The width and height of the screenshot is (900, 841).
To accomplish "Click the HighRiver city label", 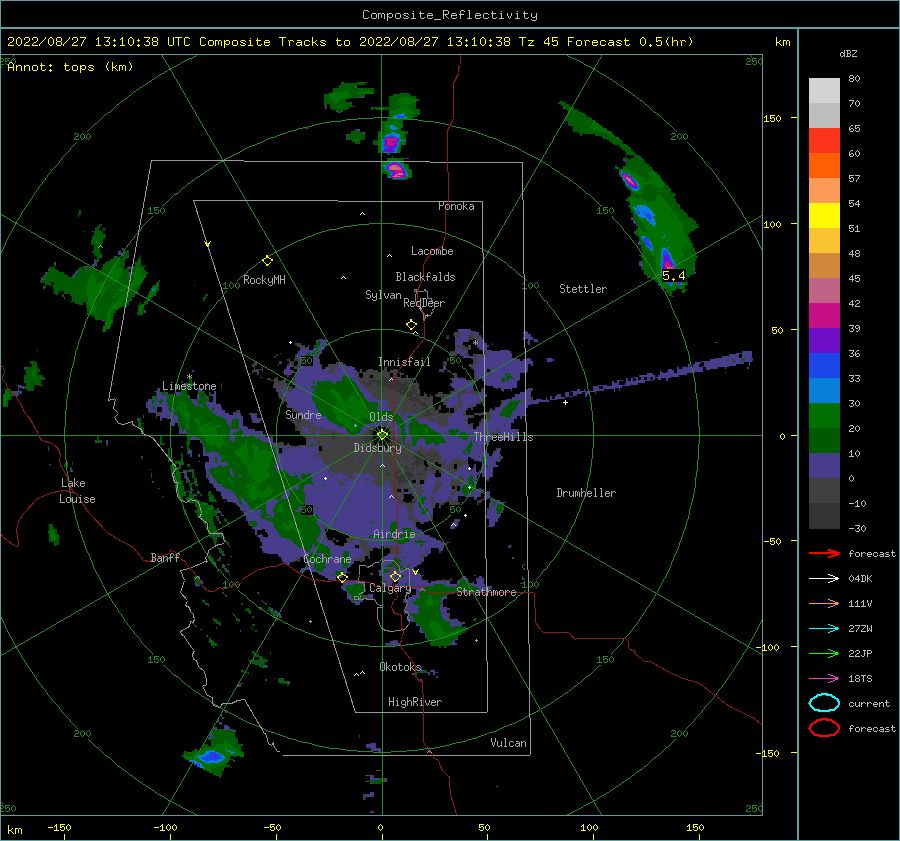I will tap(415, 702).
